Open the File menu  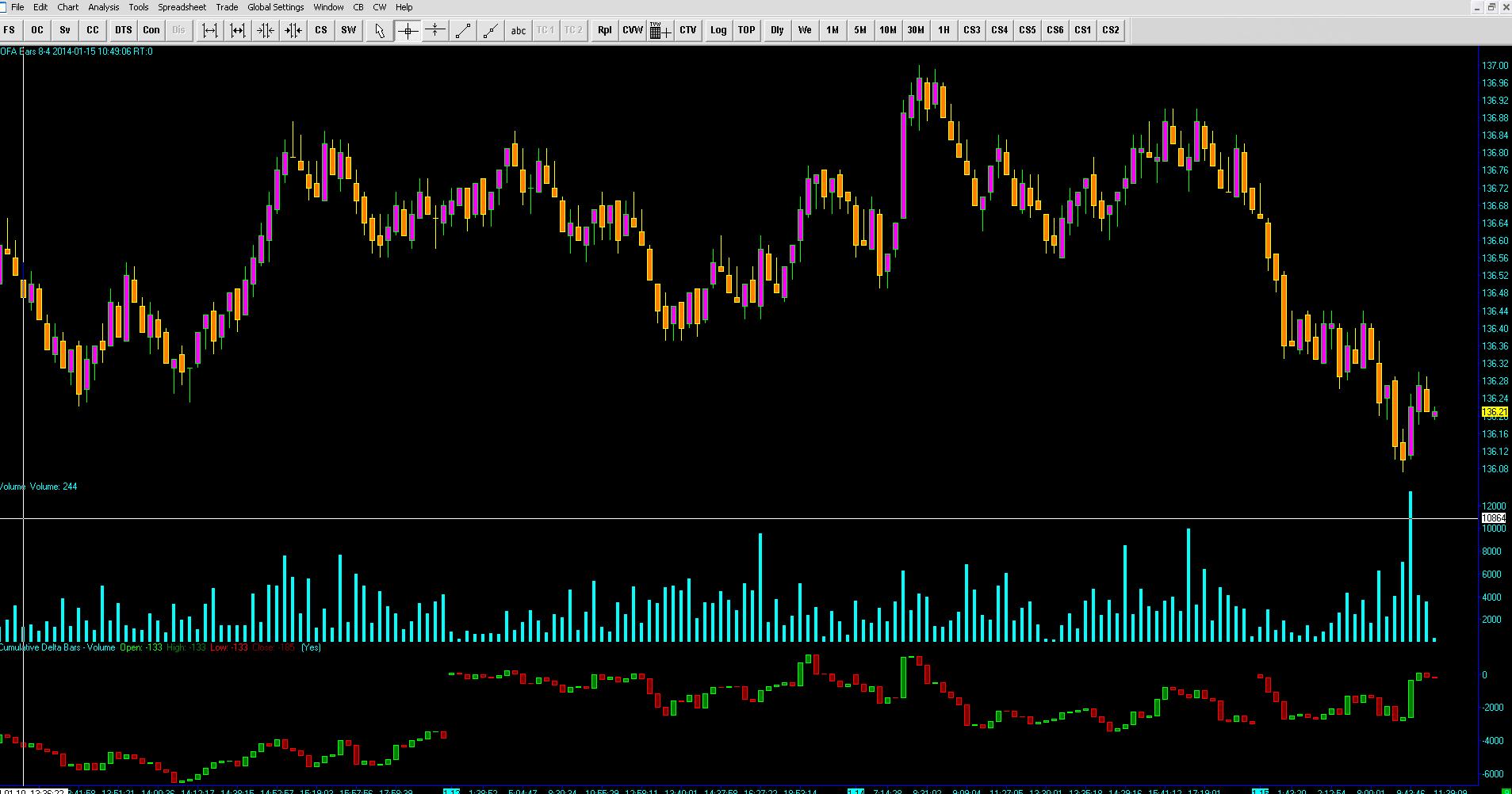point(17,7)
